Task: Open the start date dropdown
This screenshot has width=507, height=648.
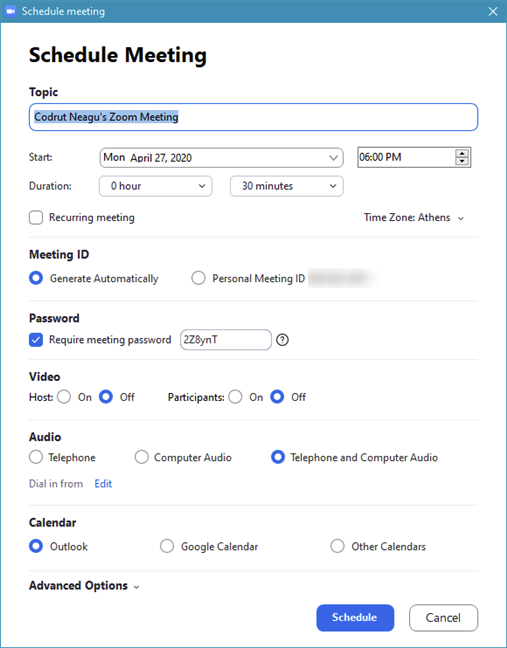Action: 221,158
